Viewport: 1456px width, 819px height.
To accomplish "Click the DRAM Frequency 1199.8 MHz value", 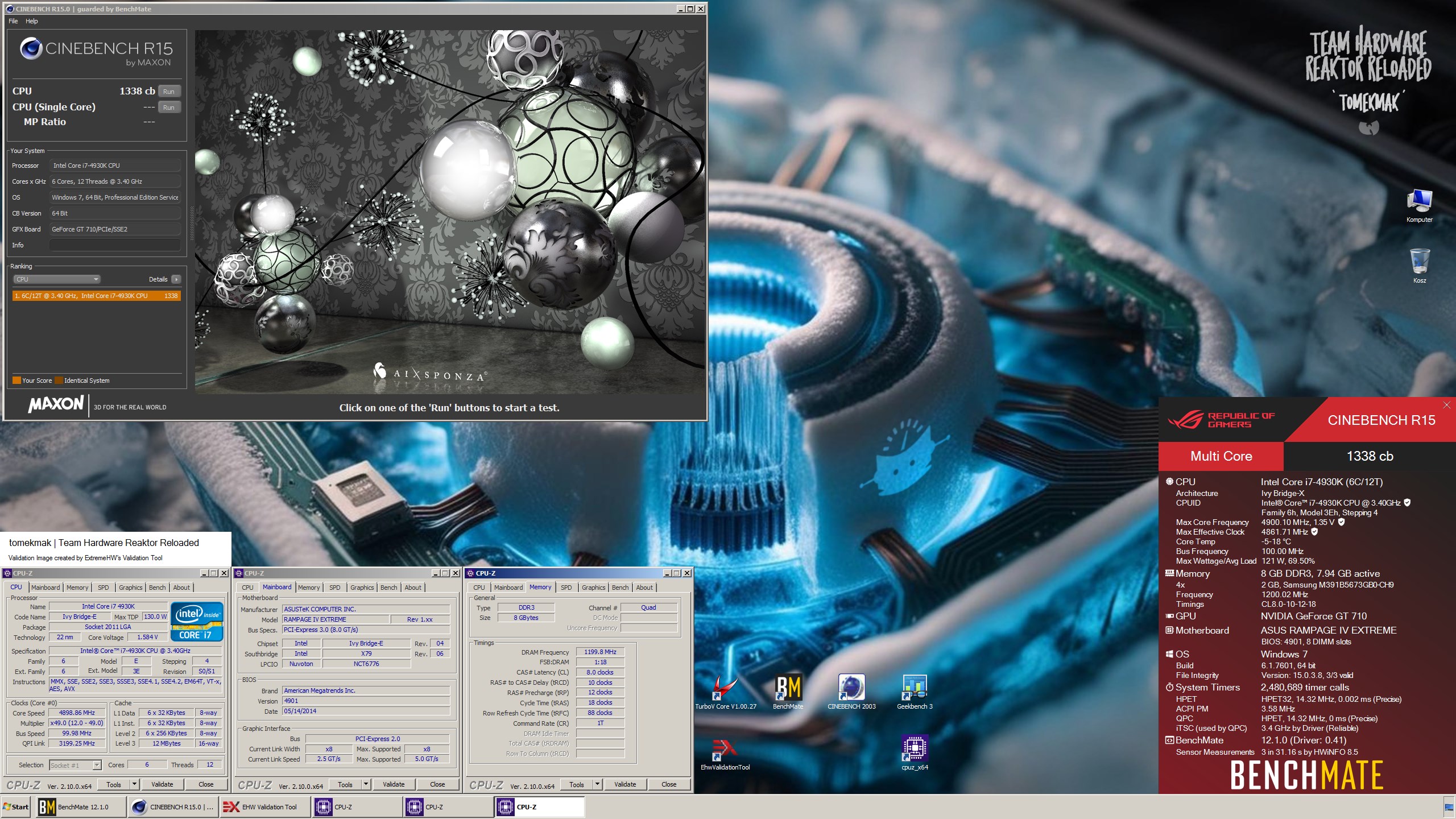I will coord(600,652).
